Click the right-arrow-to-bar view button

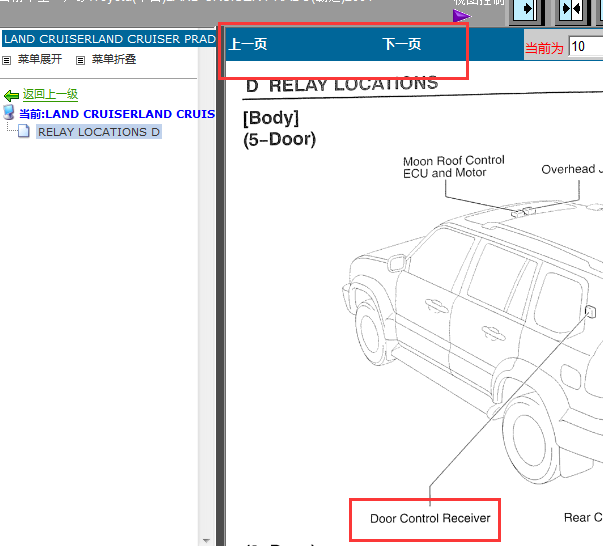526,10
